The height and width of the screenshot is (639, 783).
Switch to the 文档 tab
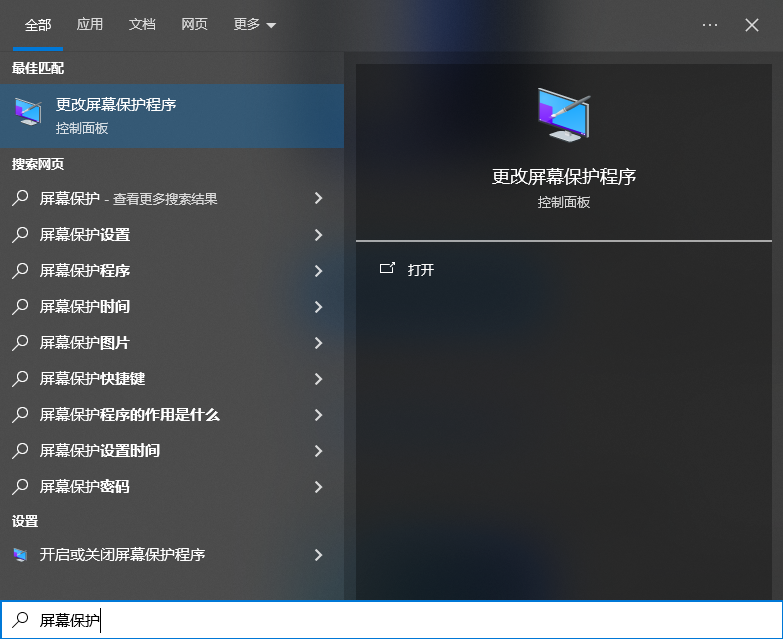coord(142,24)
